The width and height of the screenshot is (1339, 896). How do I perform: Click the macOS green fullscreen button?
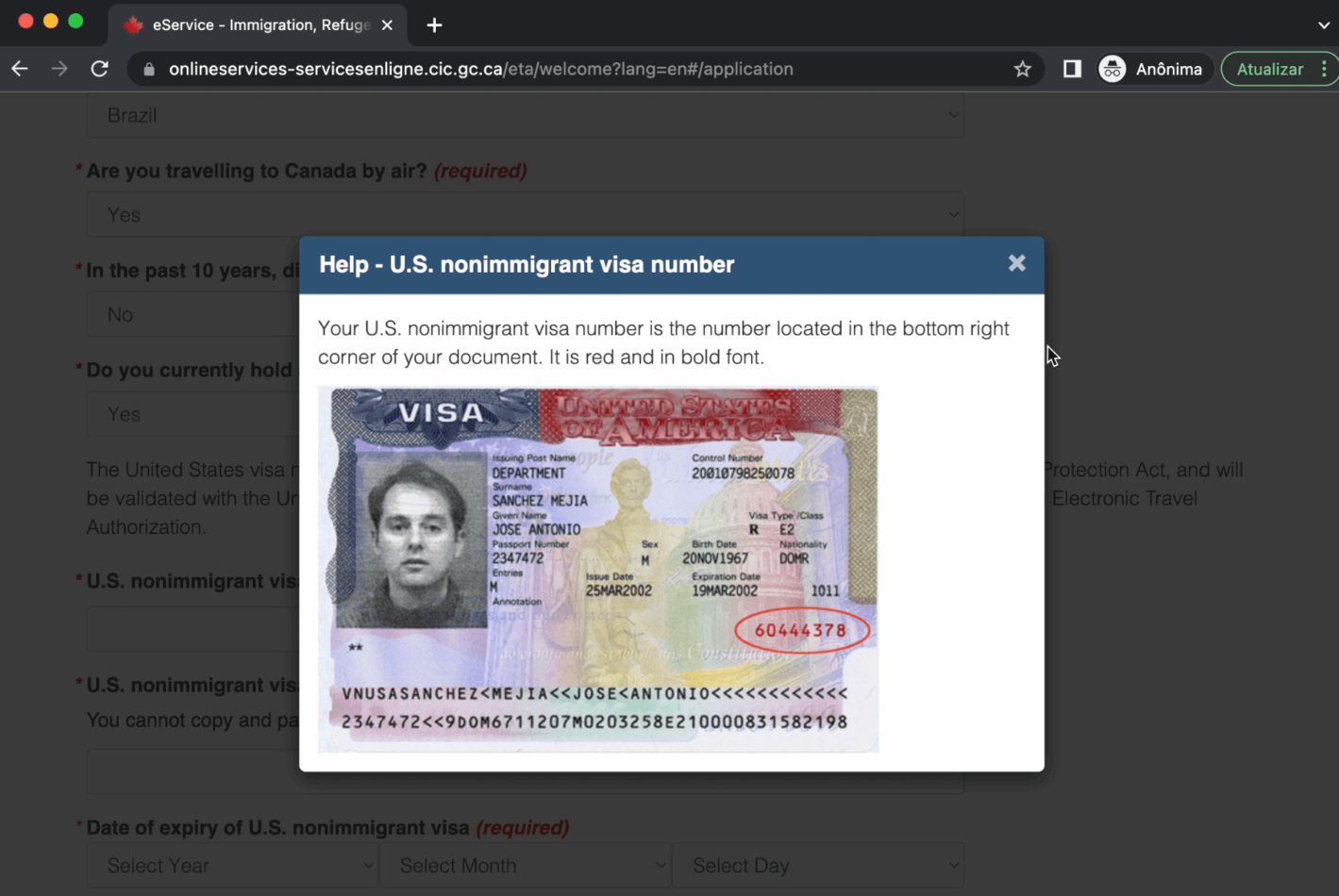75,21
